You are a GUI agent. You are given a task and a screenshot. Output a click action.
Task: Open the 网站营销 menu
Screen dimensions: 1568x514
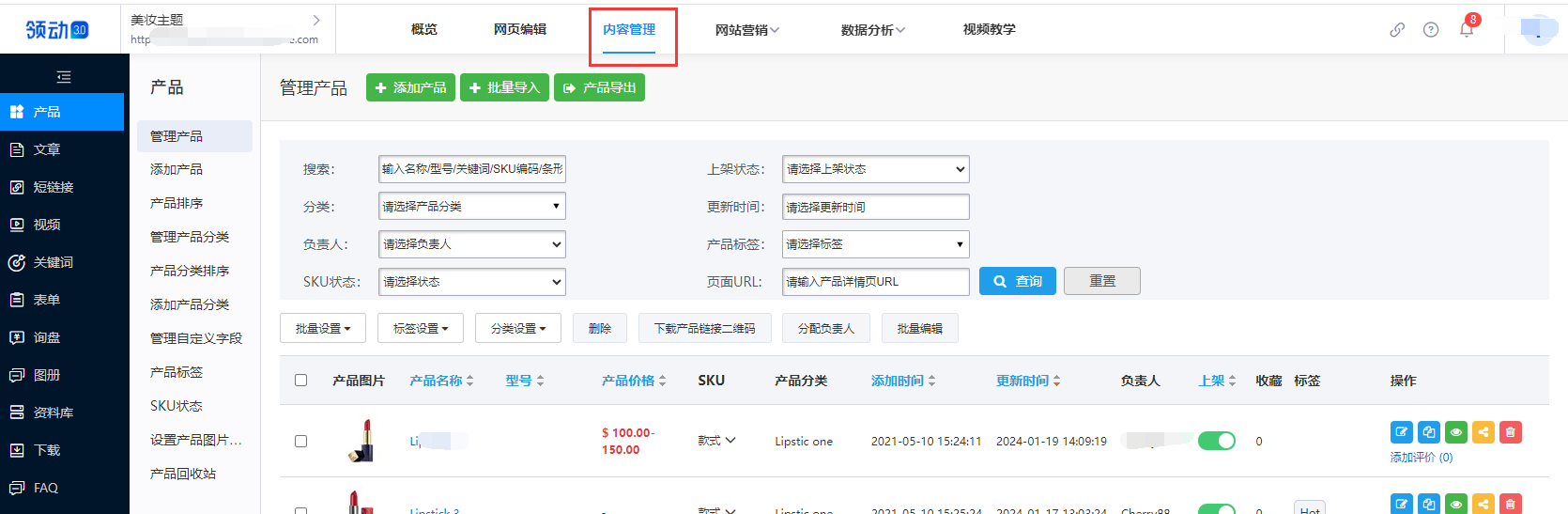point(746,30)
